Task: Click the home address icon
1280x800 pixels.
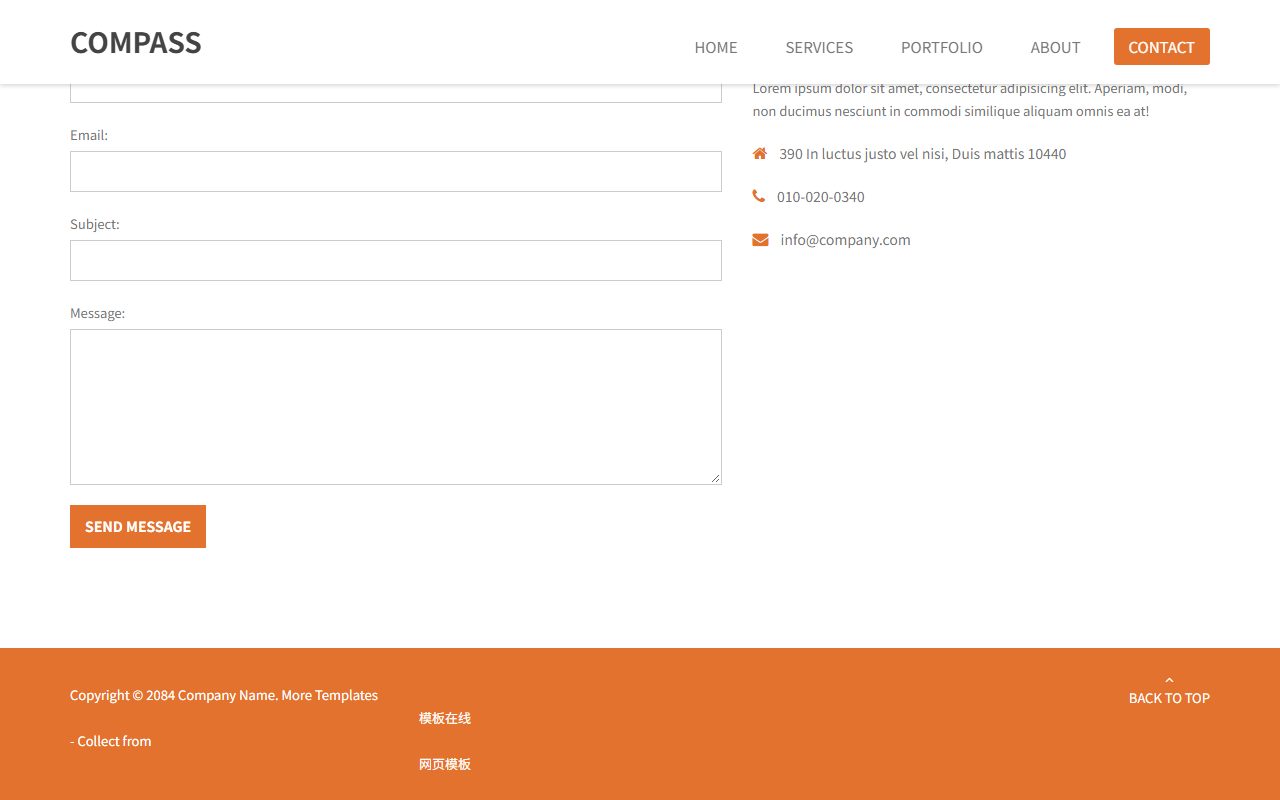Action: pyautogui.click(x=760, y=153)
